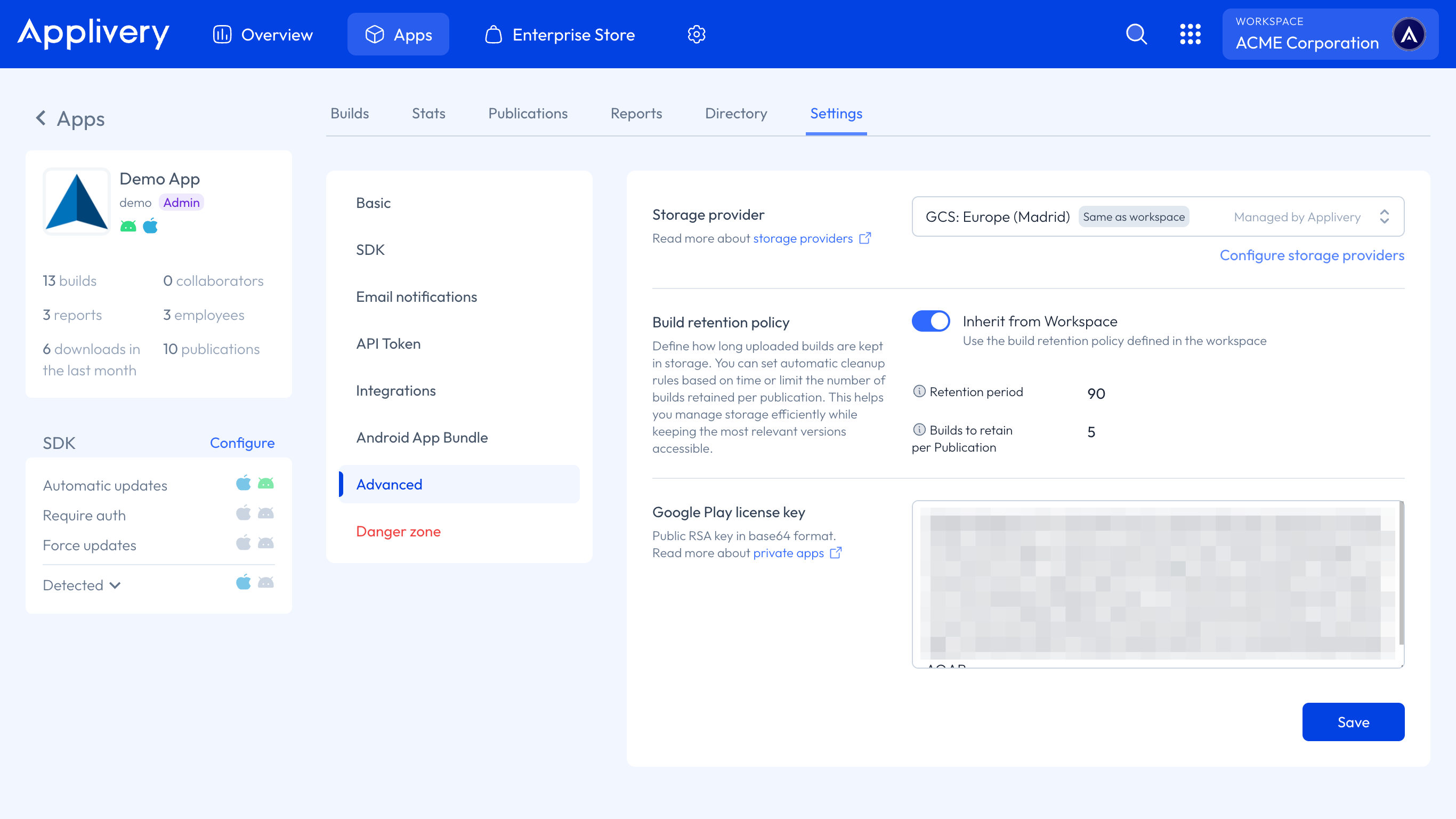Click the Apple icon beside Automatic updates
Screen dimensions: 1456x819
[243, 483]
